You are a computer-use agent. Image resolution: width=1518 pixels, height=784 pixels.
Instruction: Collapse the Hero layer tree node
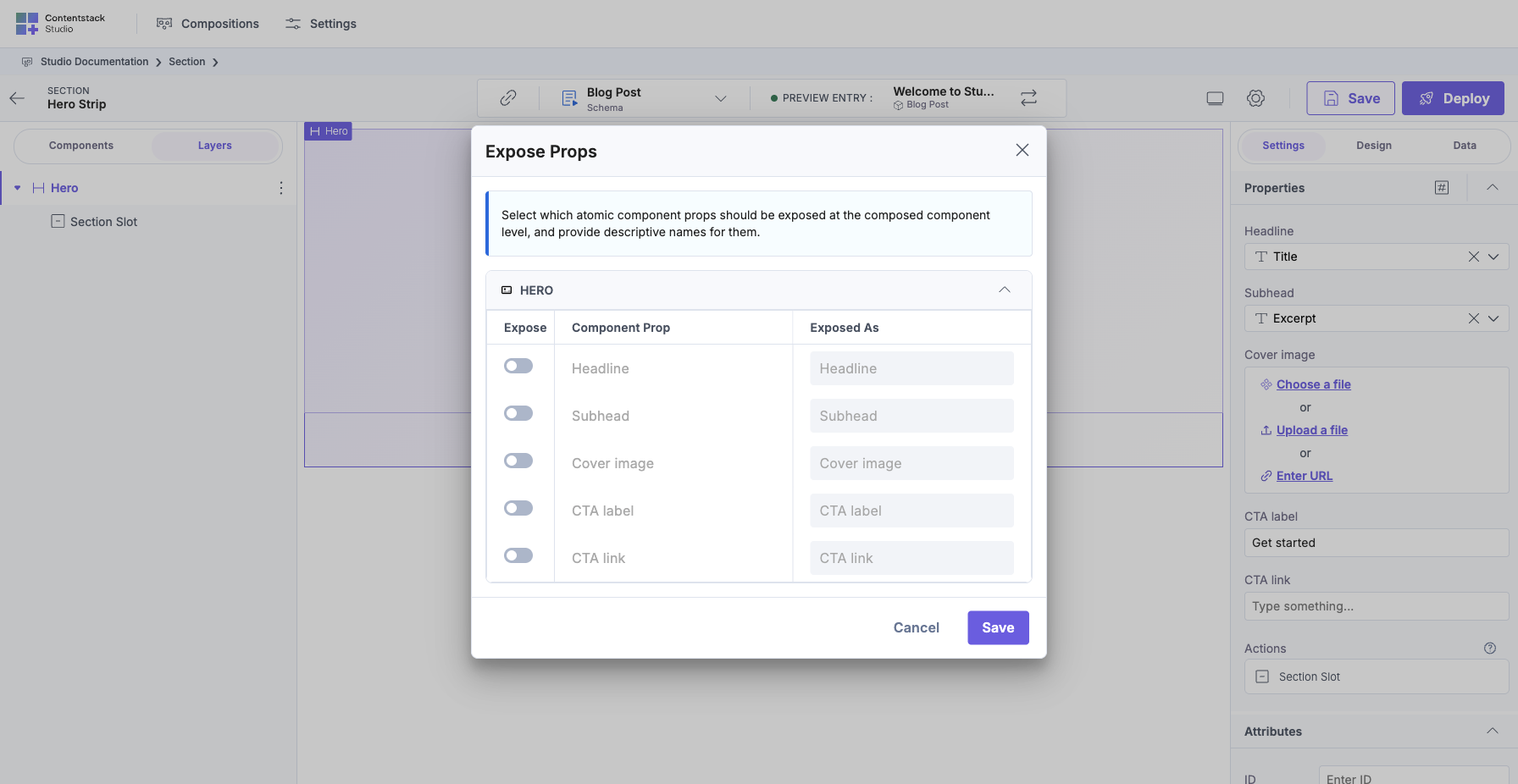click(17, 188)
